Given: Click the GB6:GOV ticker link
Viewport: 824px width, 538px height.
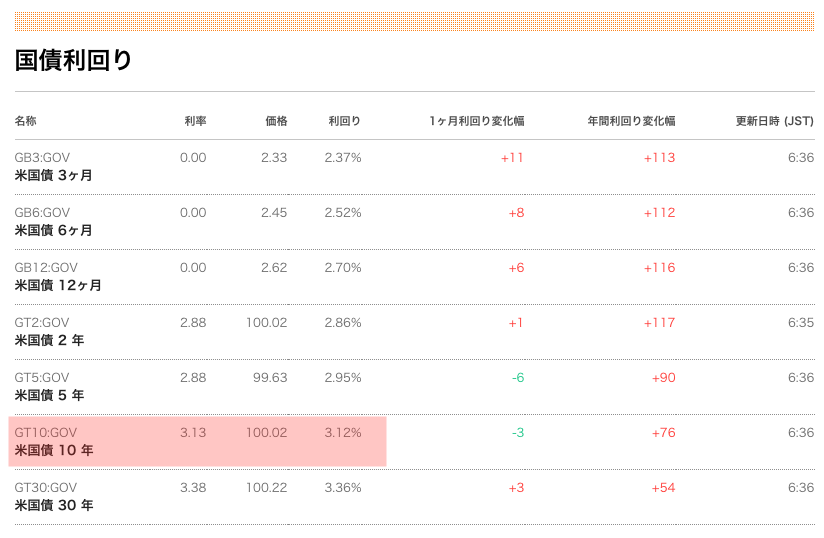Looking at the screenshot, I should (x=42, y=213).
